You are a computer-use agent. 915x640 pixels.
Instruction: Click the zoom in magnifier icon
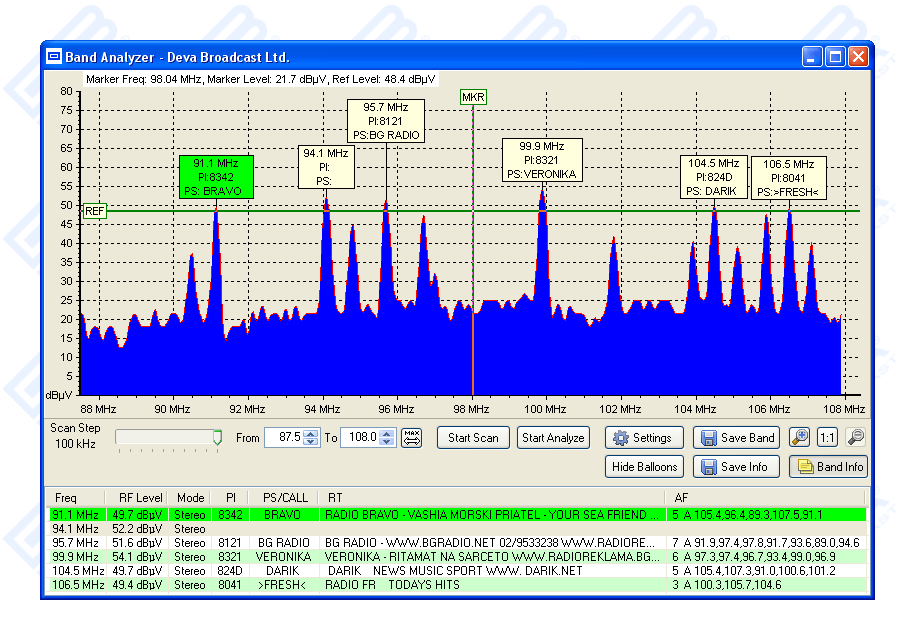(799, 438)
